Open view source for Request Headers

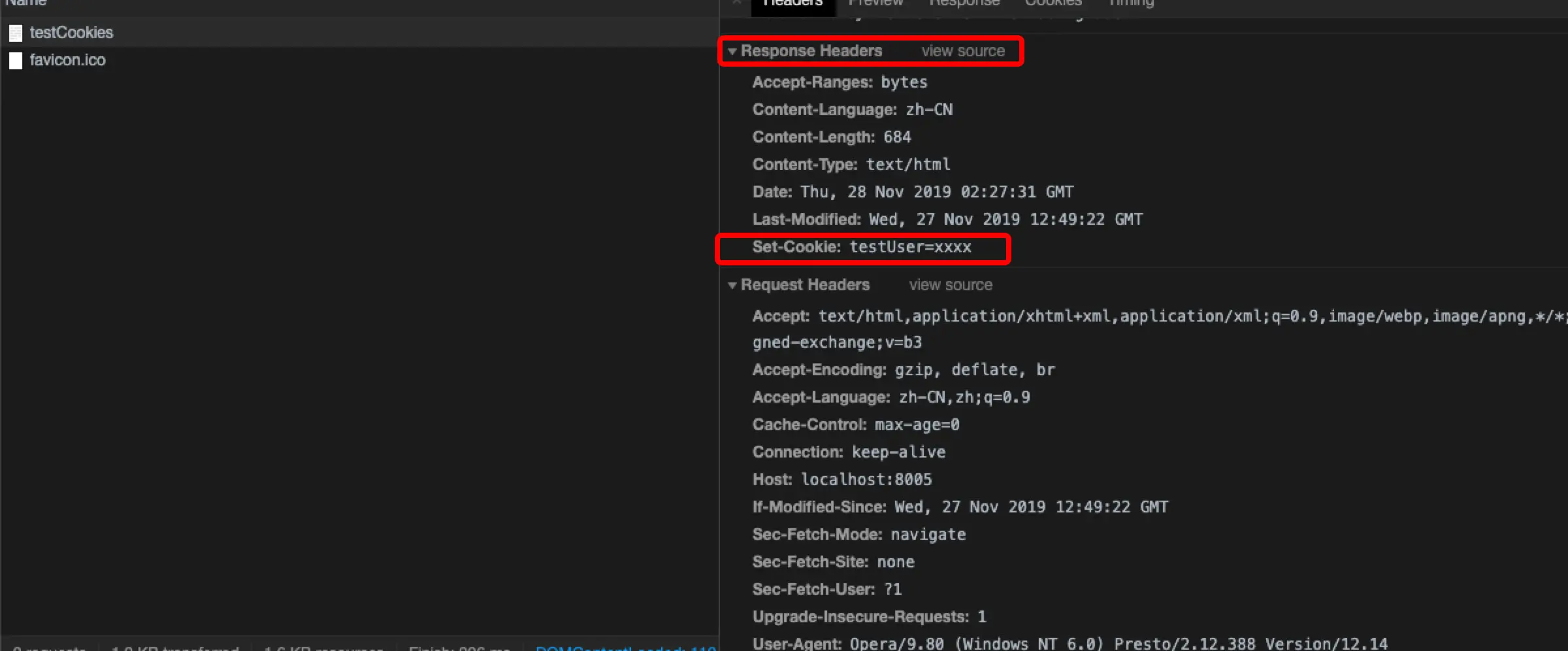click(x=951, y=285)
